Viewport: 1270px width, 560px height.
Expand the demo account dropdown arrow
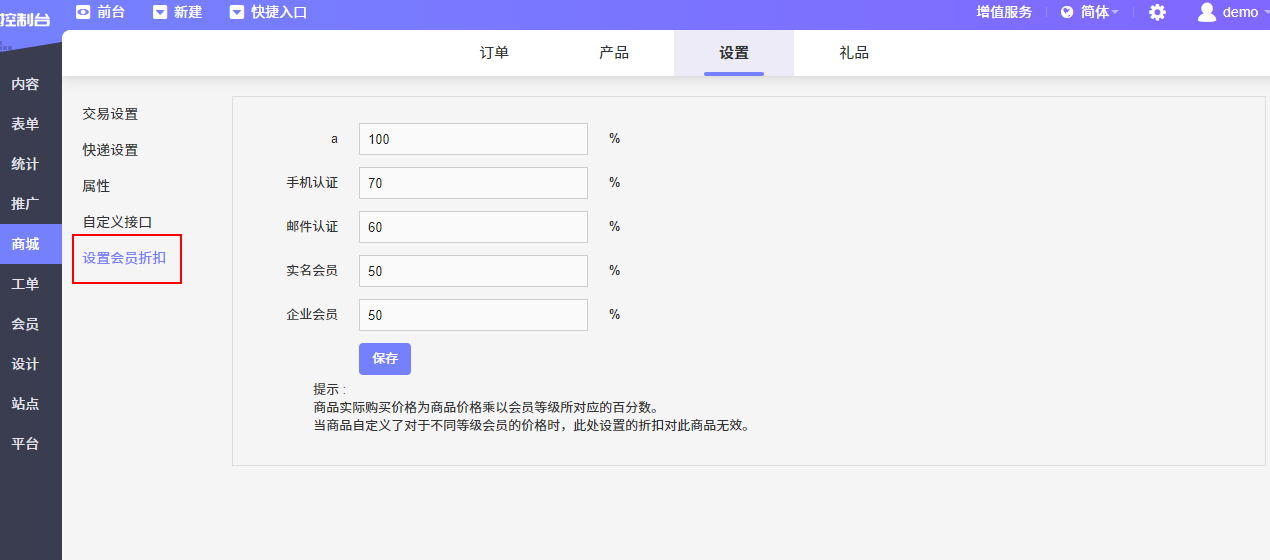tap(1265, 12)
